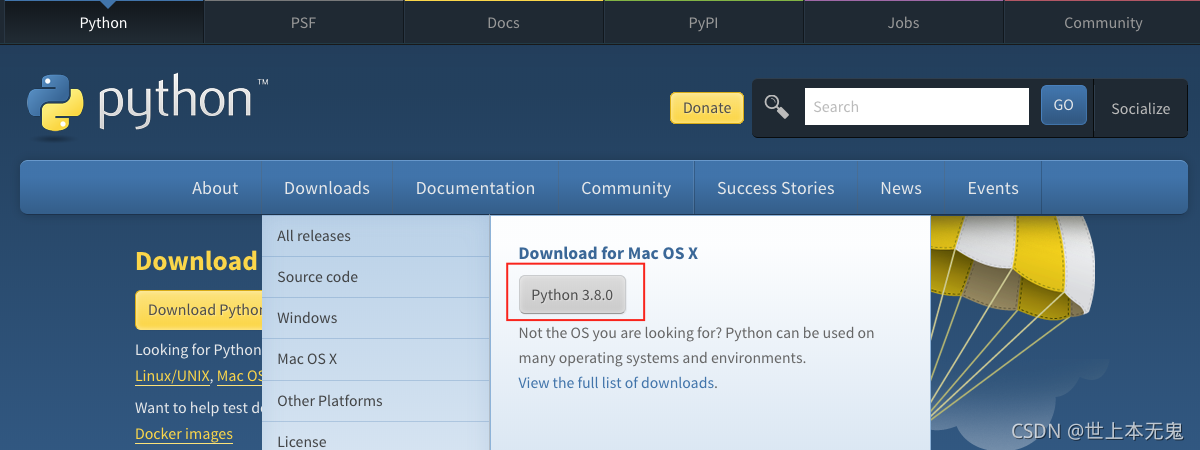Click the magnifying glass search icon

[777, 106]
